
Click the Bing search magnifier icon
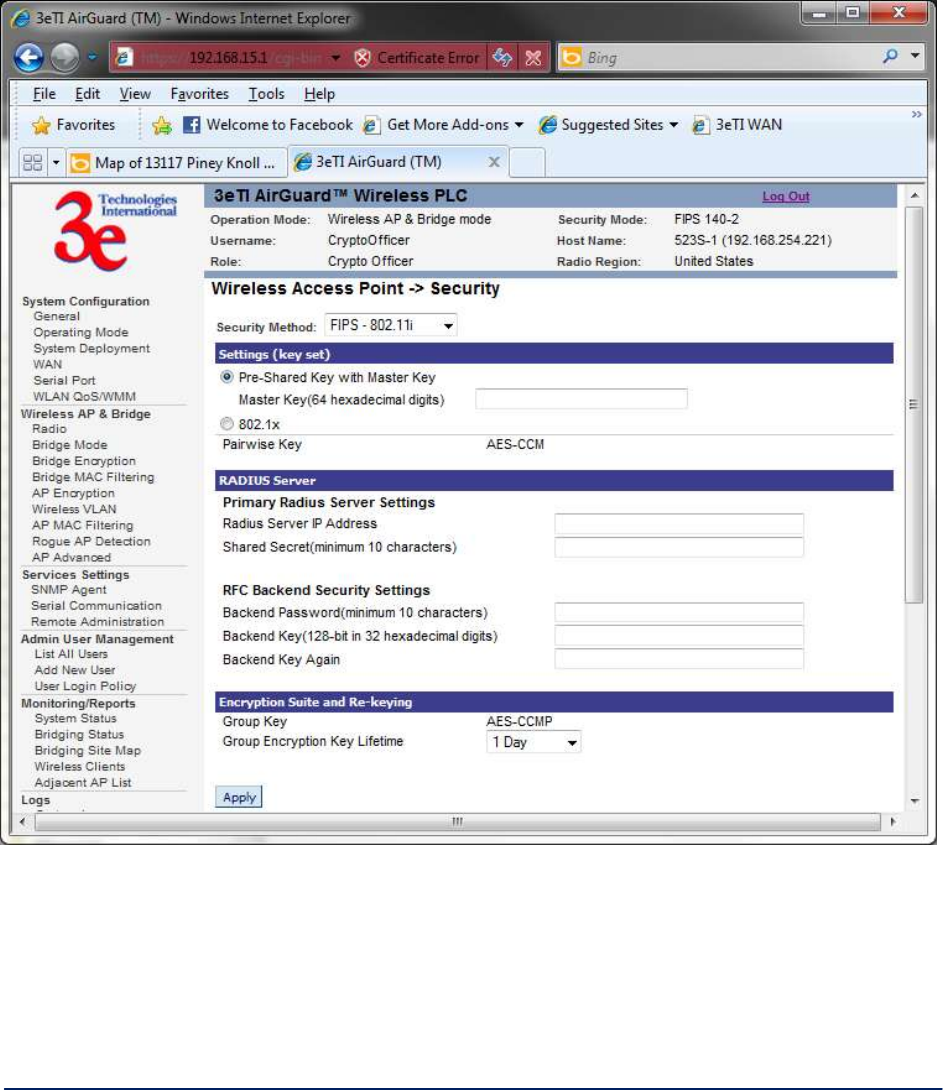tap(890, 56)
